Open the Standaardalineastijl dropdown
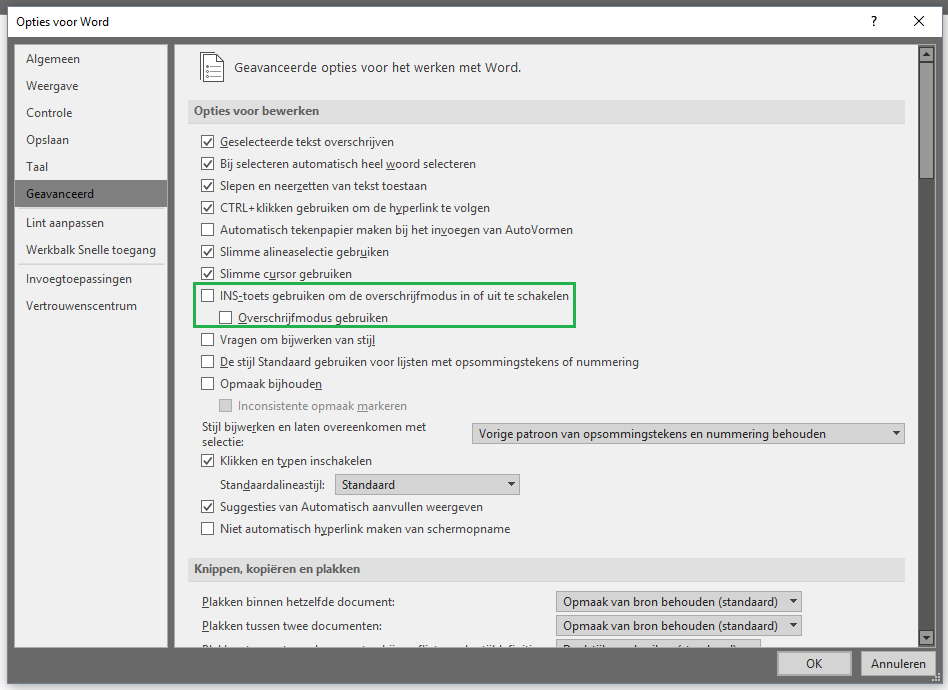This screenshot has width=948, height=690. [427, 484]
